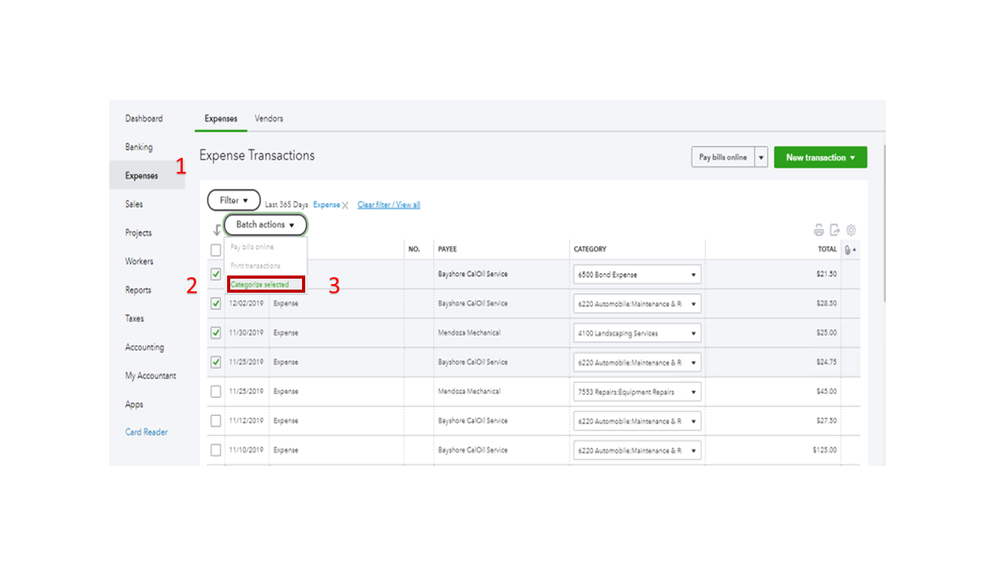Open the Filter dropdown
This screenshot has width=999, height=562.
coord(234,200)
